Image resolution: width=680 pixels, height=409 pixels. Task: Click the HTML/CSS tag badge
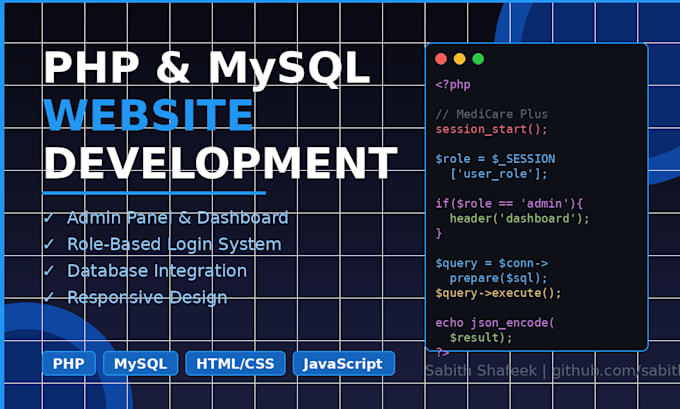point(235,363)
